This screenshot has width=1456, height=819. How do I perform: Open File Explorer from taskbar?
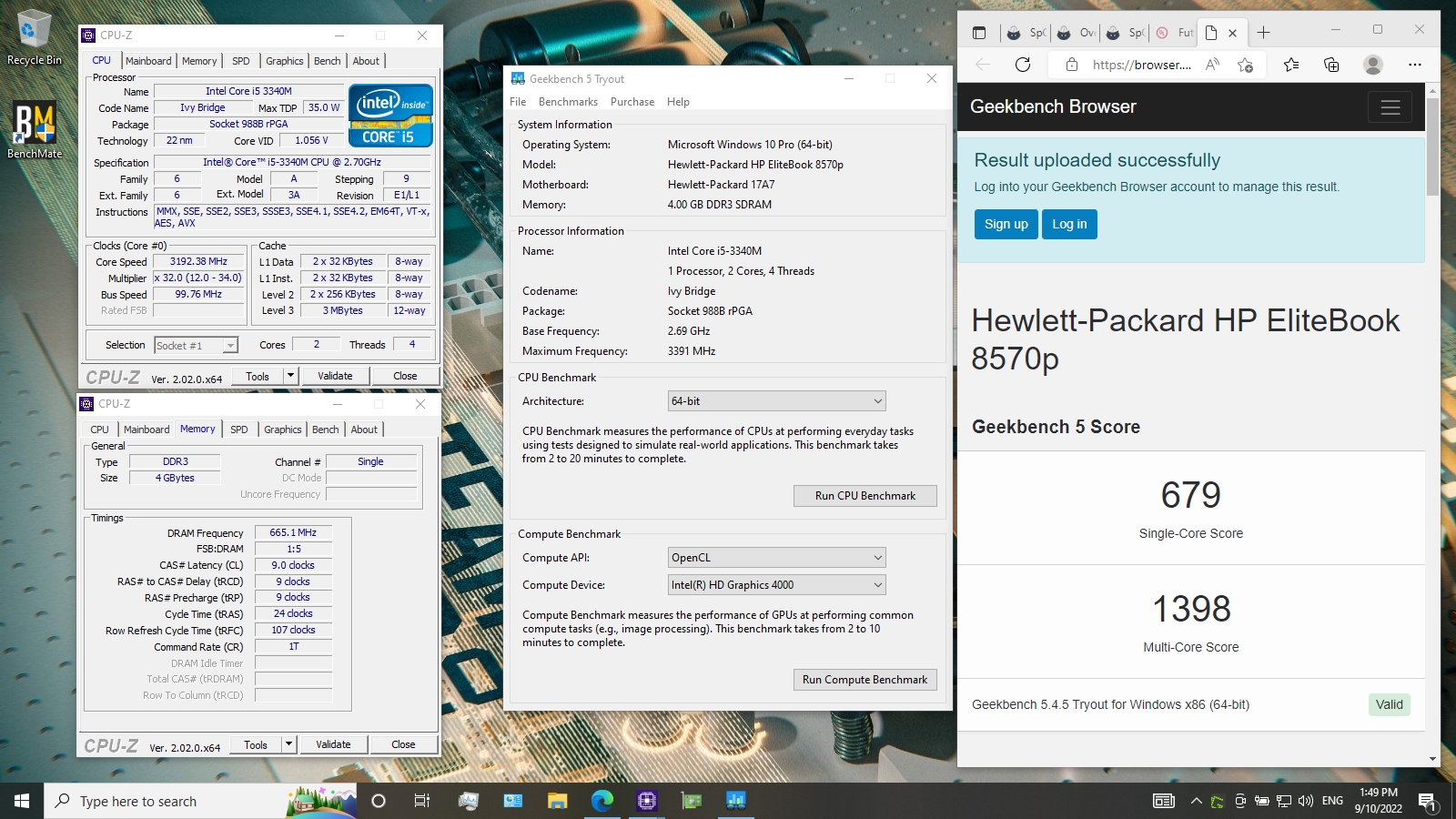click(558, 801)
